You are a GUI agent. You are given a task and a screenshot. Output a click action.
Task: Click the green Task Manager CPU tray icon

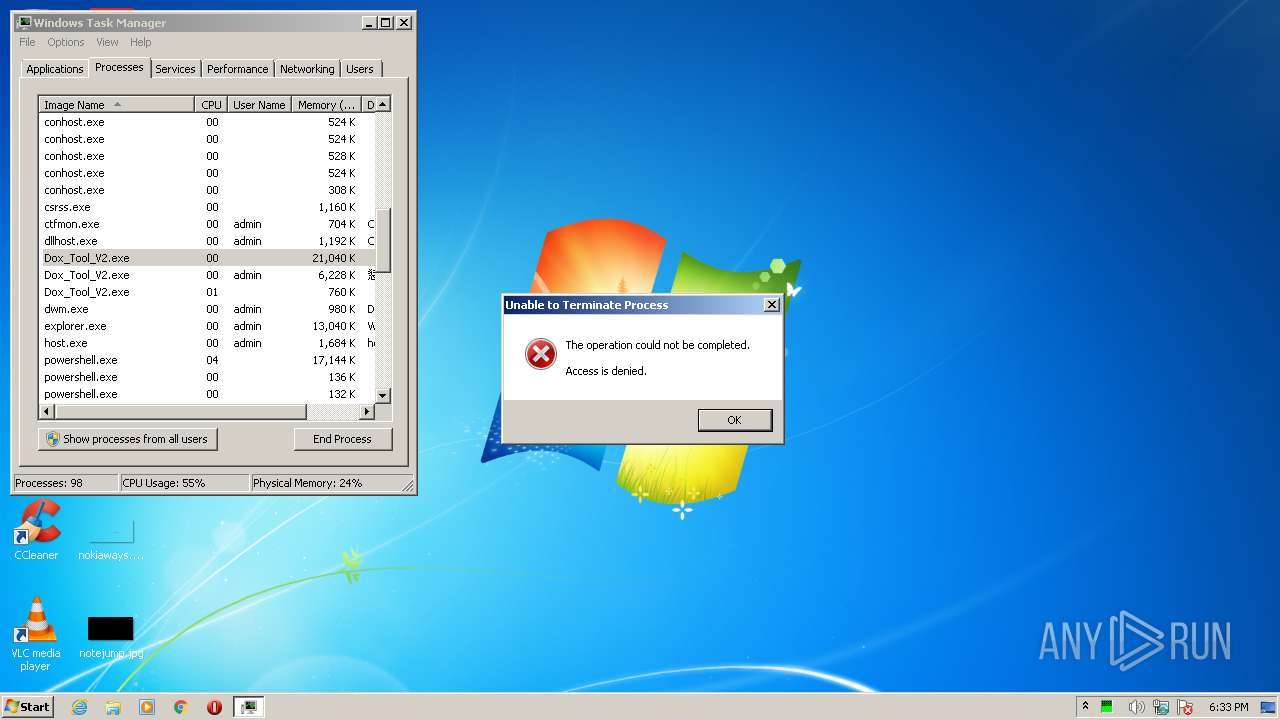coord(1108,707)
